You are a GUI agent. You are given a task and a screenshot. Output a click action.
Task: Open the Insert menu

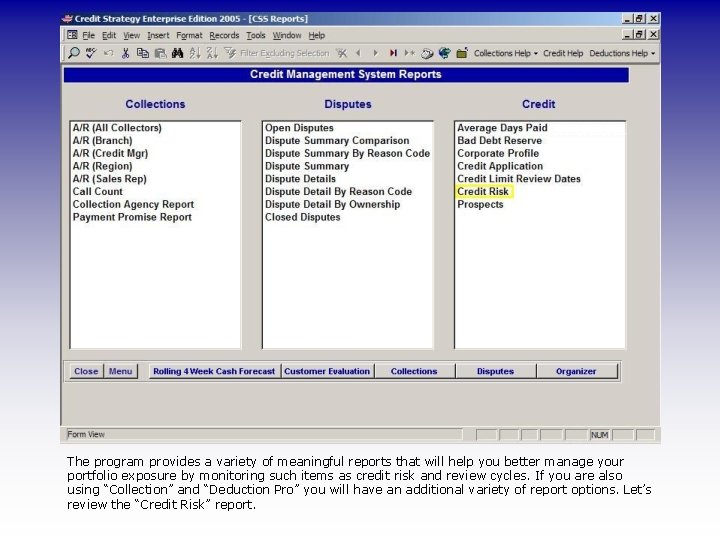point(158,35)
